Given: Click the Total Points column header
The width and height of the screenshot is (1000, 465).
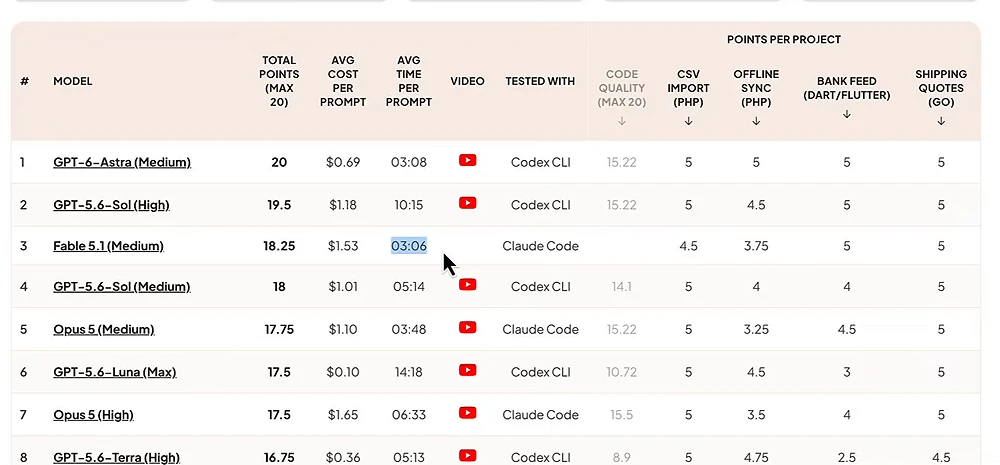Looking at the screenshot, I should [x=279, y=81].
